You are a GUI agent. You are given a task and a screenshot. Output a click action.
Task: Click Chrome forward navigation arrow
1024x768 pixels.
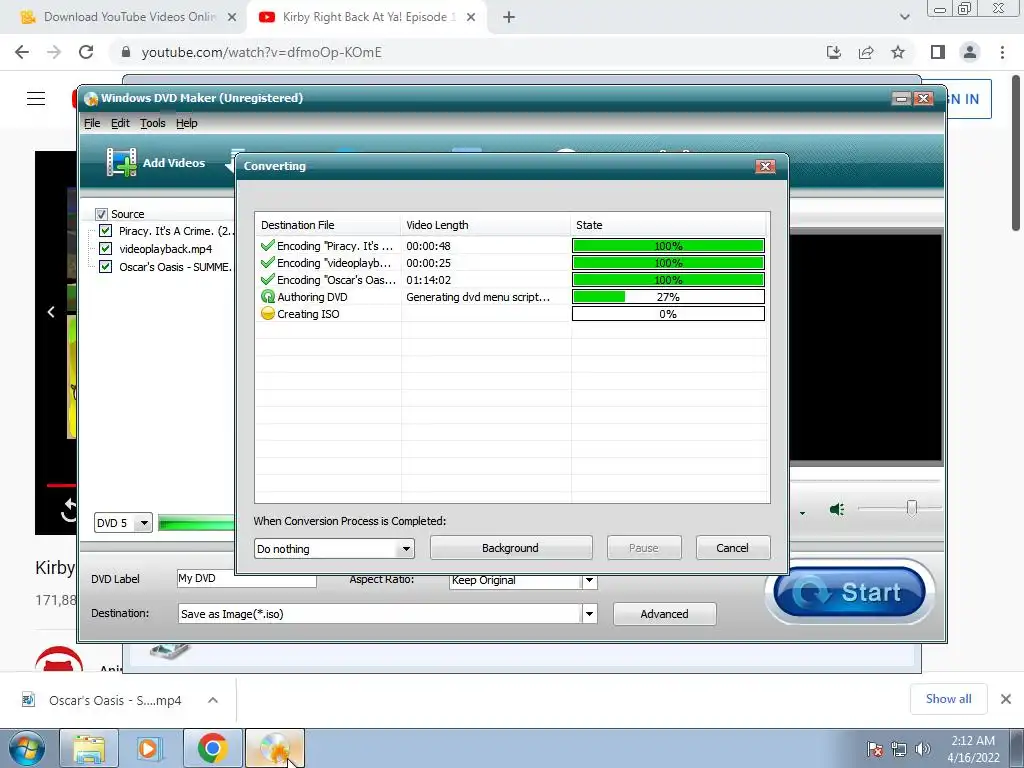pyautogui.click(x=54, y=52)
